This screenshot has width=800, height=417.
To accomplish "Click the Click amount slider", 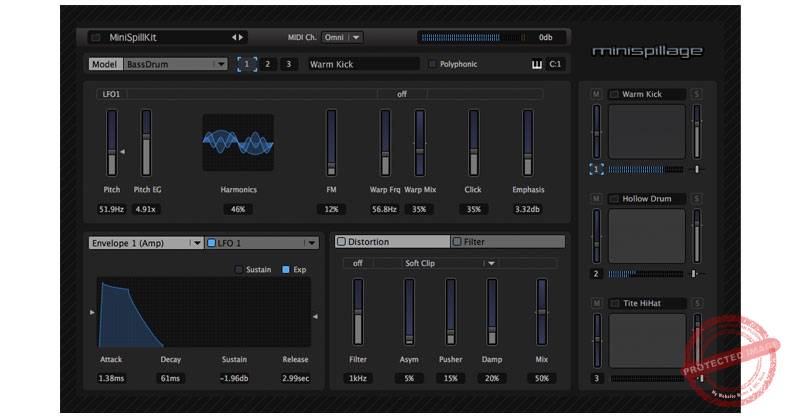I will click(473, 143).
